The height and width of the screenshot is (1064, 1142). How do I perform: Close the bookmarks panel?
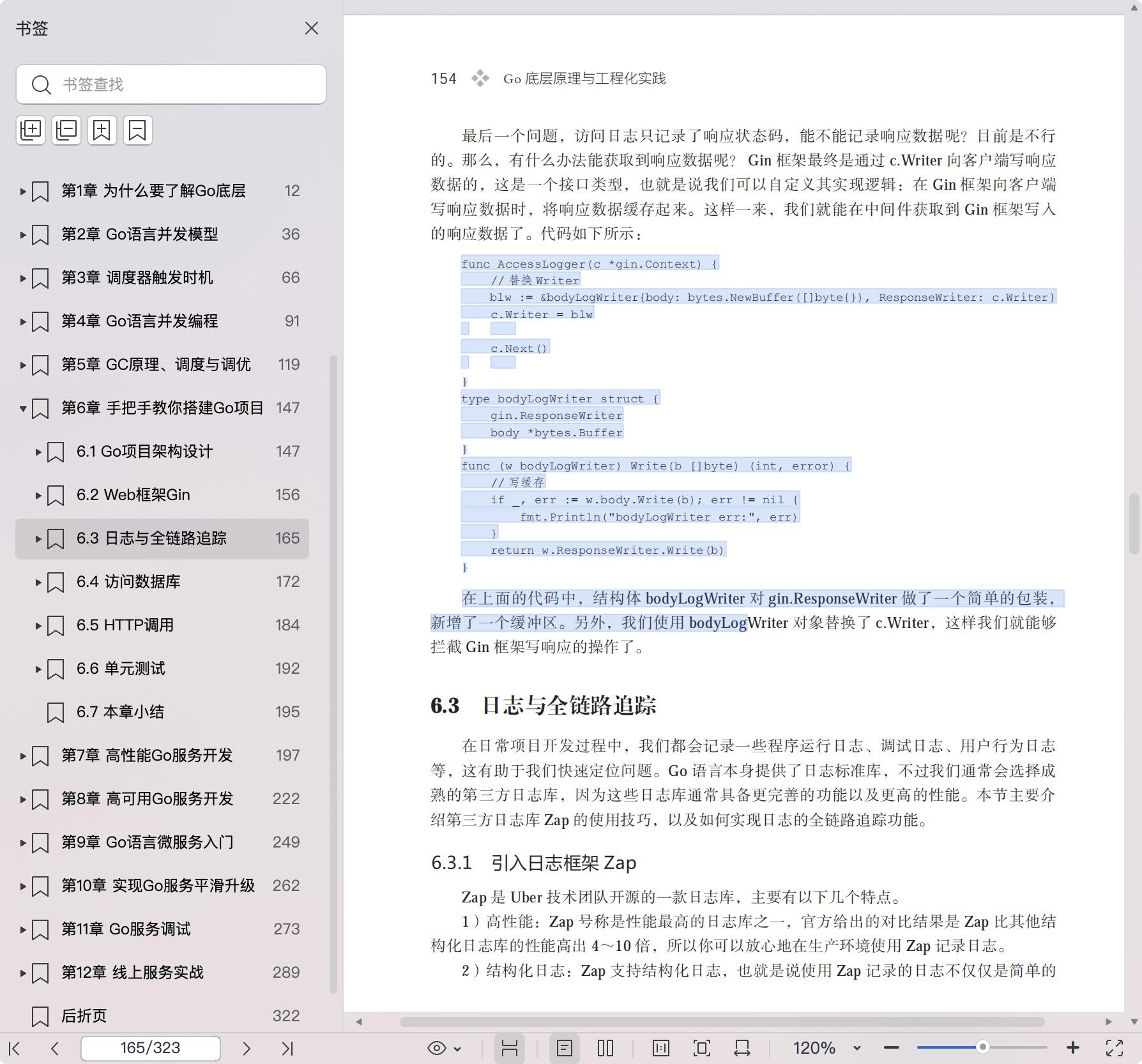[312, 28]
